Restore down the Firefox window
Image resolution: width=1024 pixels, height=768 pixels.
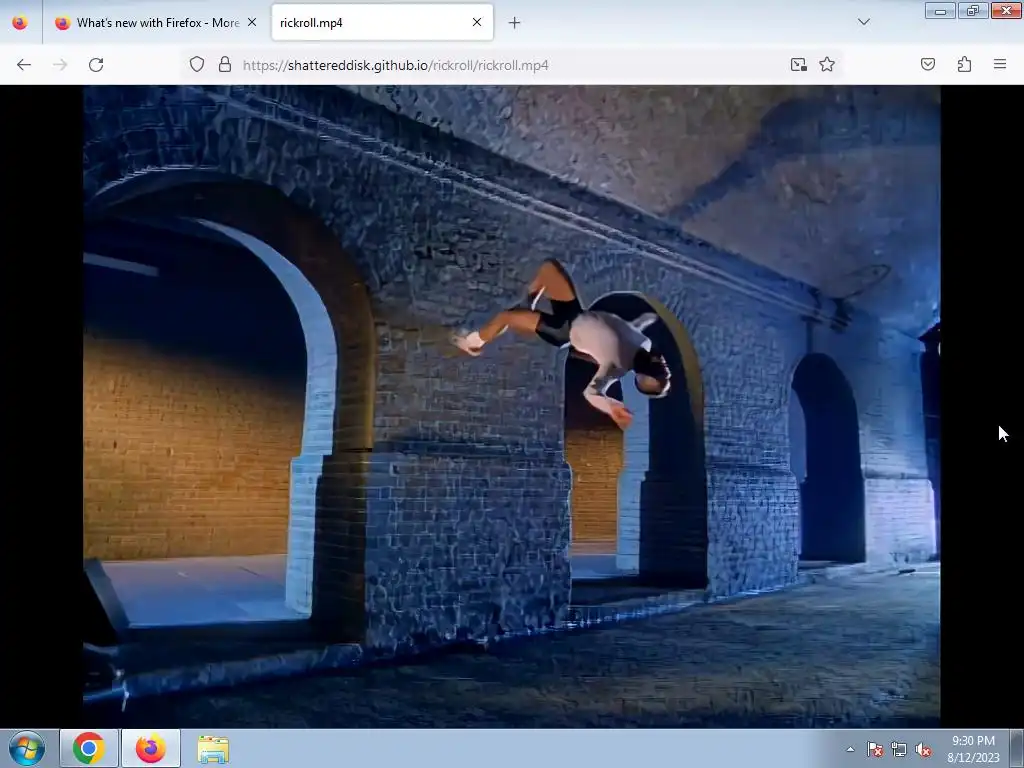tap(973, 10)
